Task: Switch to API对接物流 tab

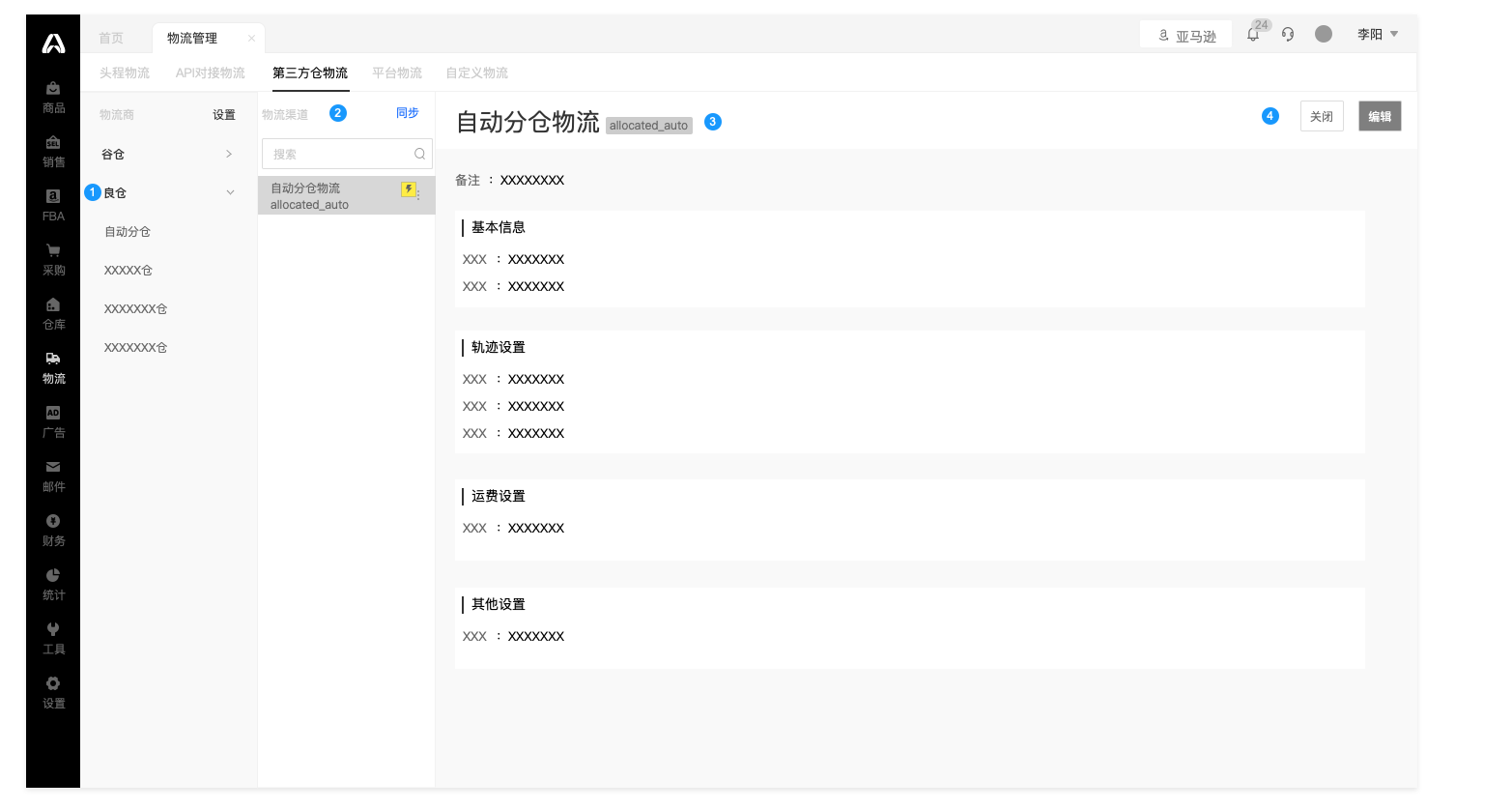Action: pos(211,72)
